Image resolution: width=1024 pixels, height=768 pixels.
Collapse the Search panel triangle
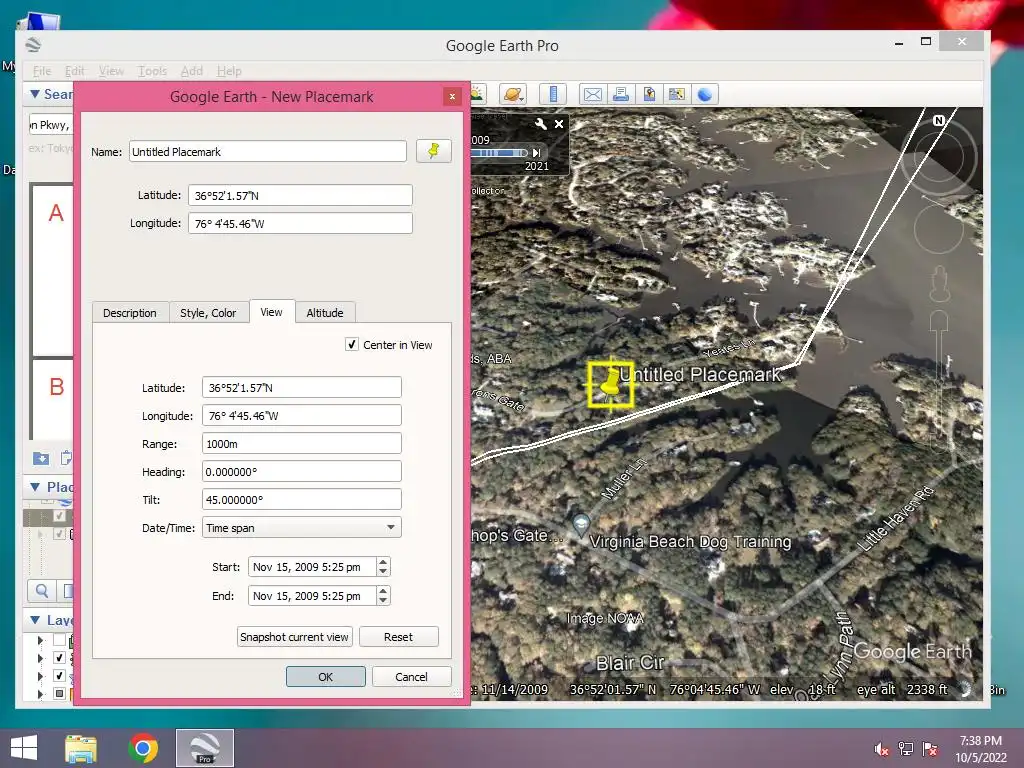tap(35, 94)
